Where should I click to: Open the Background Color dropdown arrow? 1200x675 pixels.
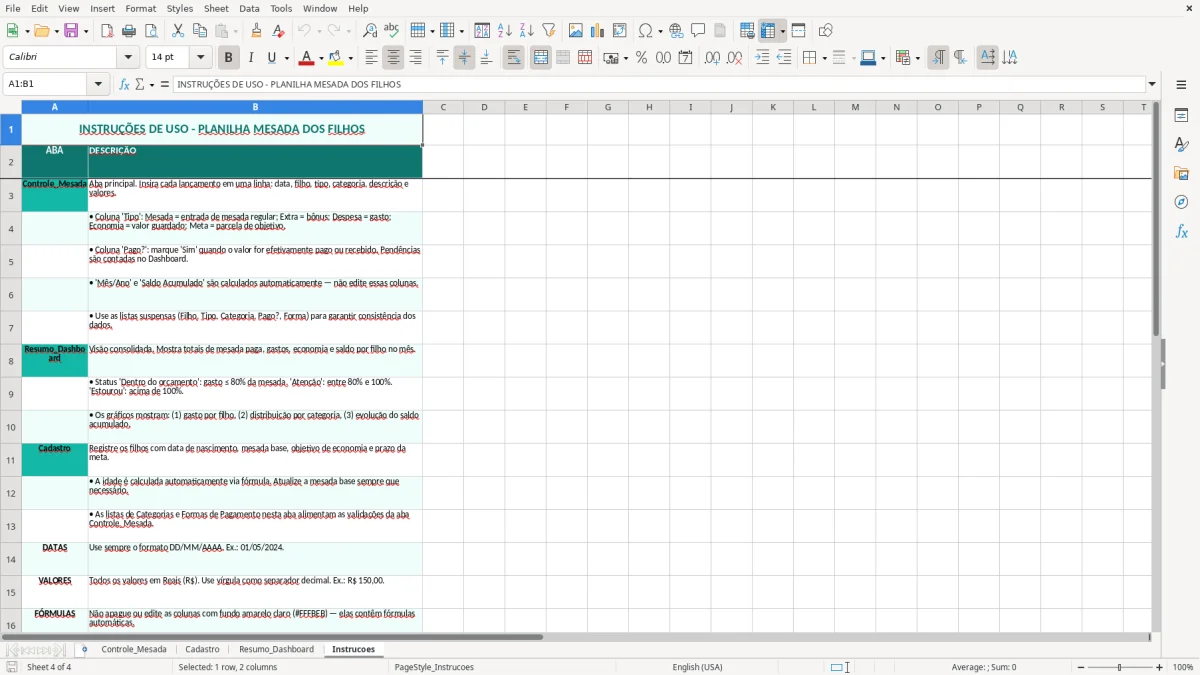(x=350, y=58)
